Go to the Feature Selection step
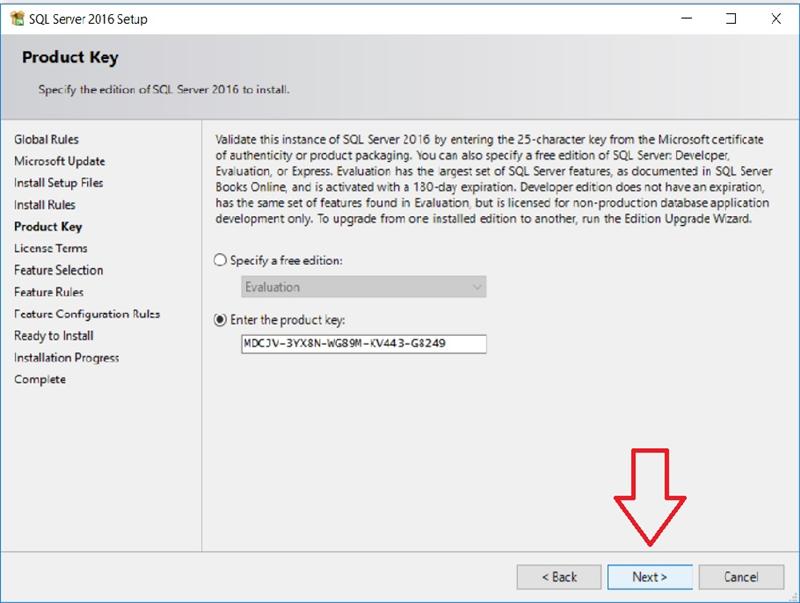 (58, 270)
